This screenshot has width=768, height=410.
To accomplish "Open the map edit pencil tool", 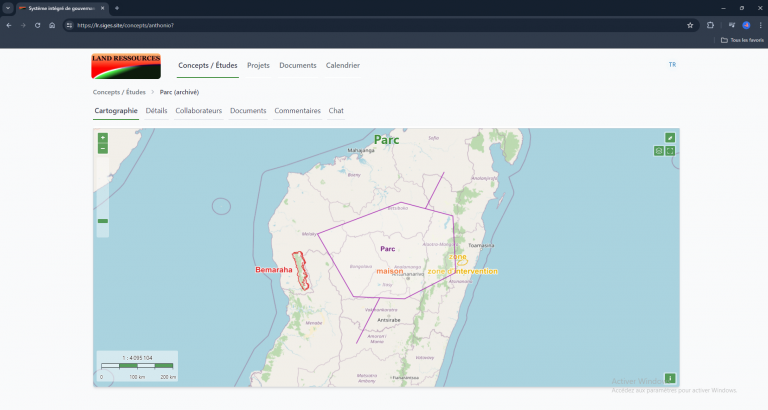I will point(670,138).
